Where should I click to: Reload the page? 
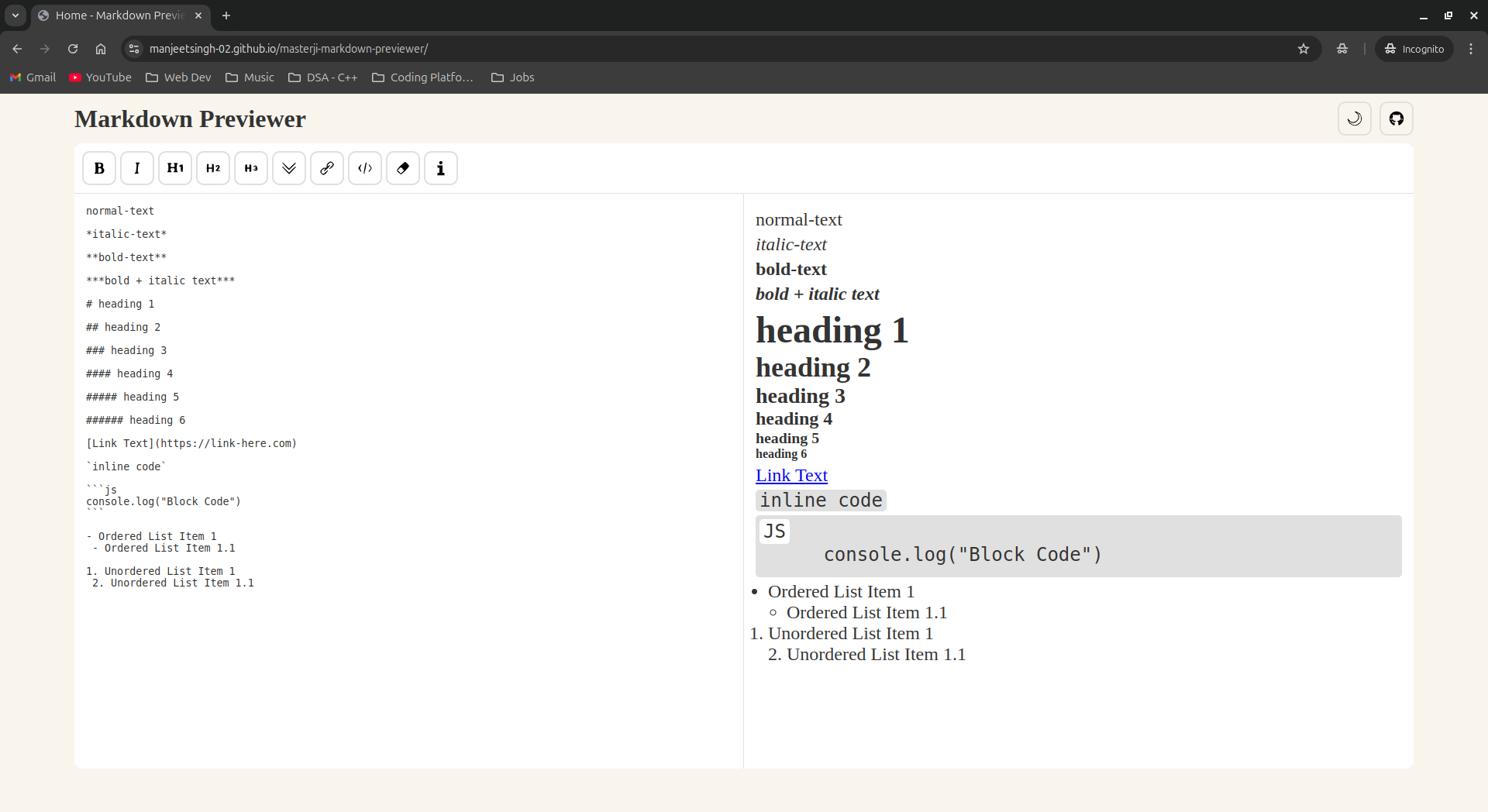point(73,49)
